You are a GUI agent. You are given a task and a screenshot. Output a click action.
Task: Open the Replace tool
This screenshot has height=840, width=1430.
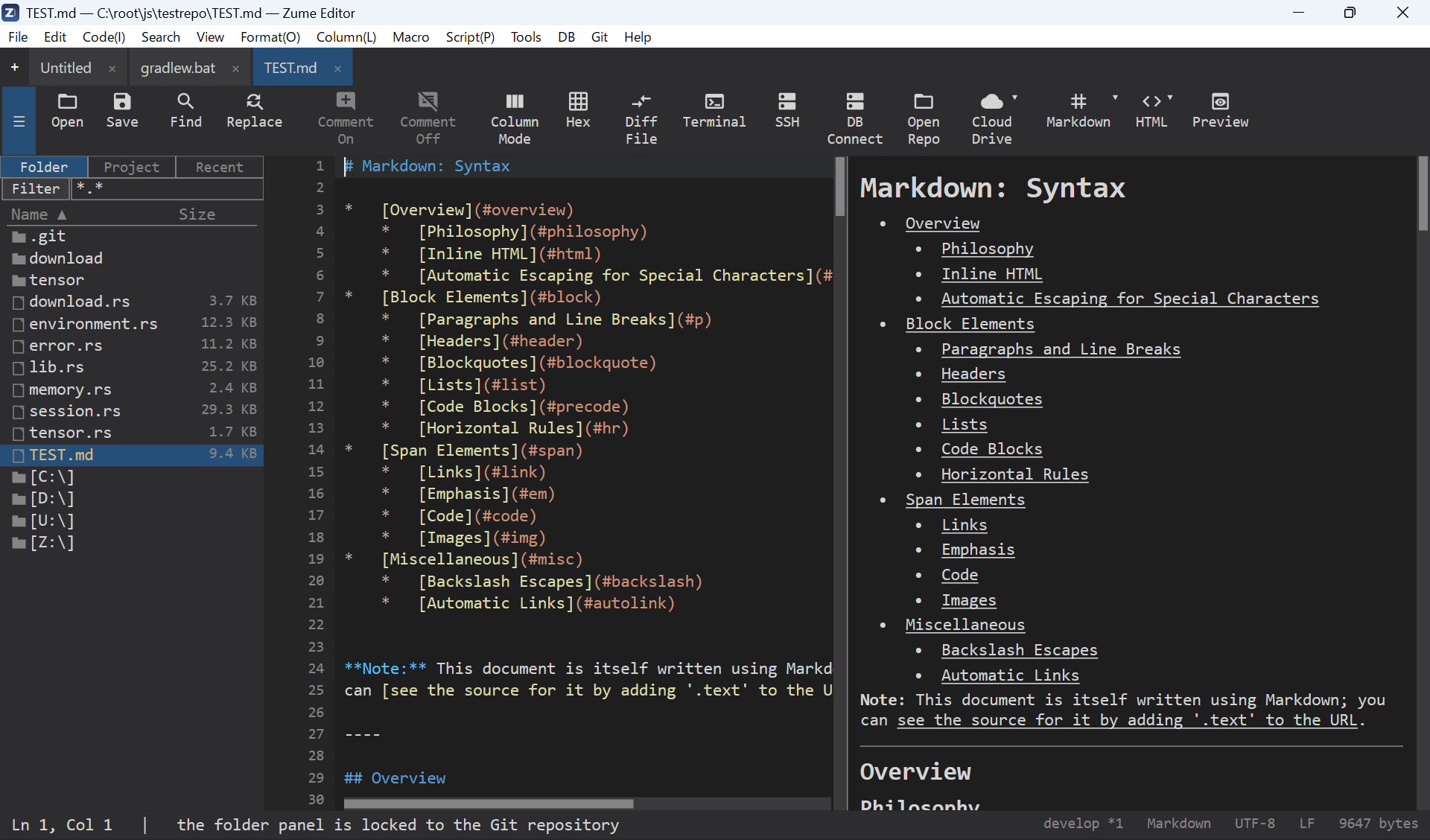click(x=254, y=110)
